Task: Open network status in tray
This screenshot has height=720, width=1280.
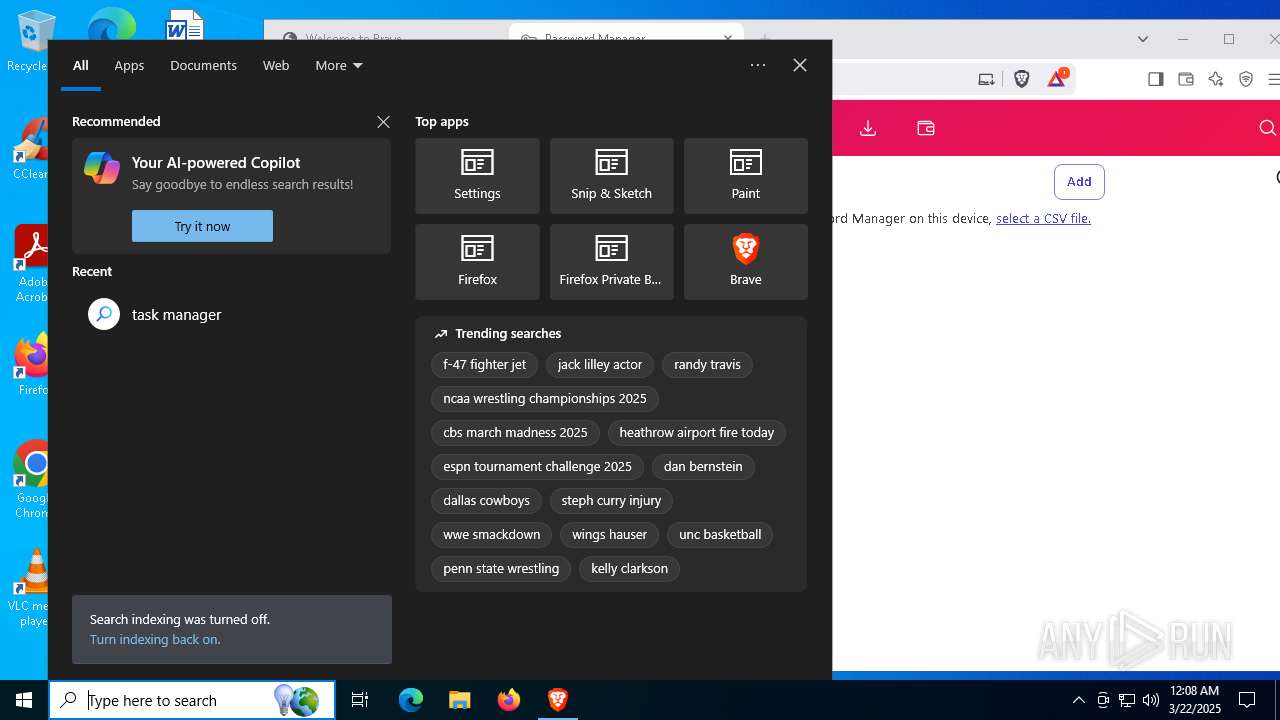Action: (1126, 700)
